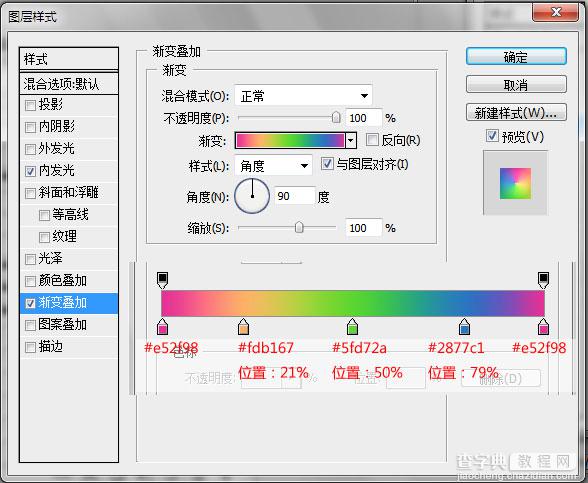Click the scale value field showing 100
The image size is (588, 483).
(x=363, y=228)
